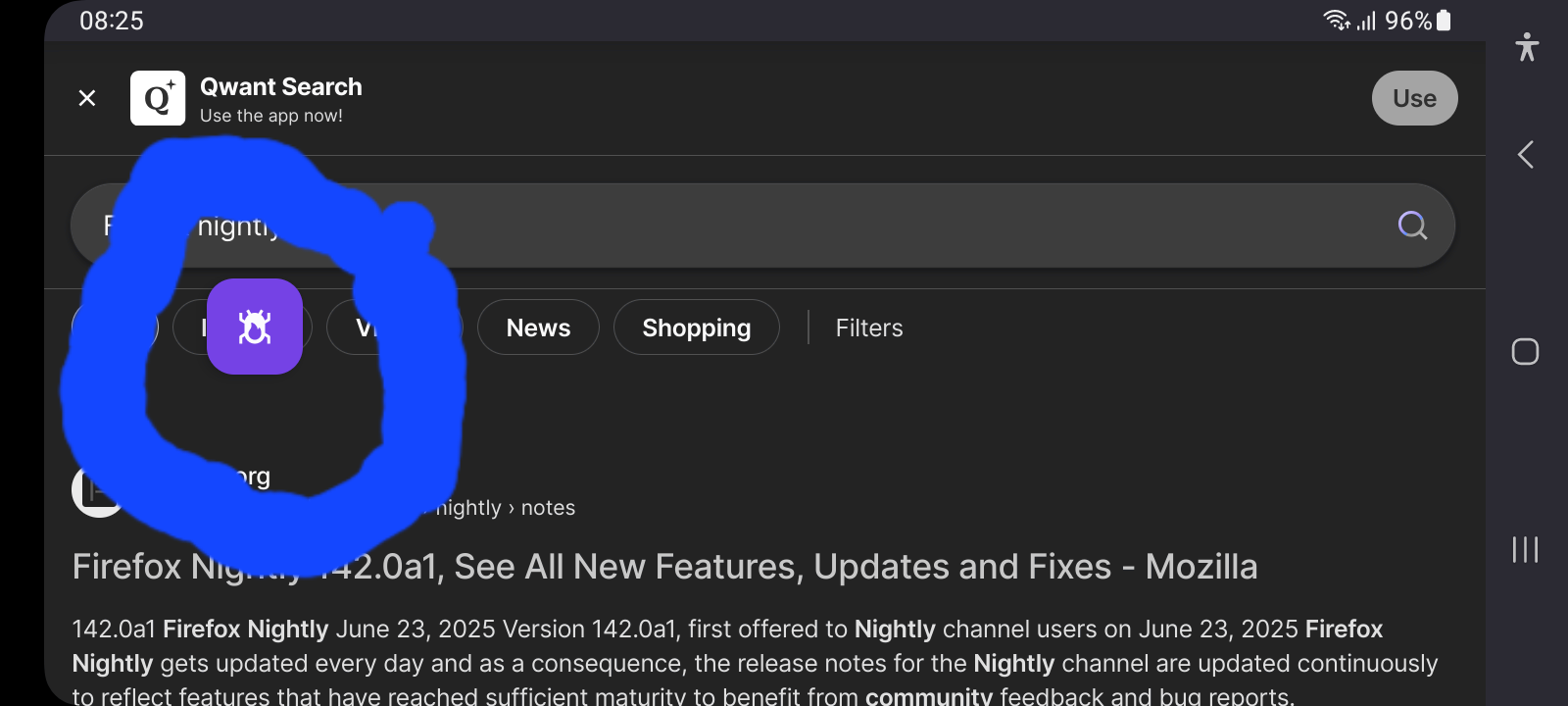Screen dimensions: 1568x706
Task: Tap the accessibility figure icon
Action: pyautogui.click(x=1526, y=47)
